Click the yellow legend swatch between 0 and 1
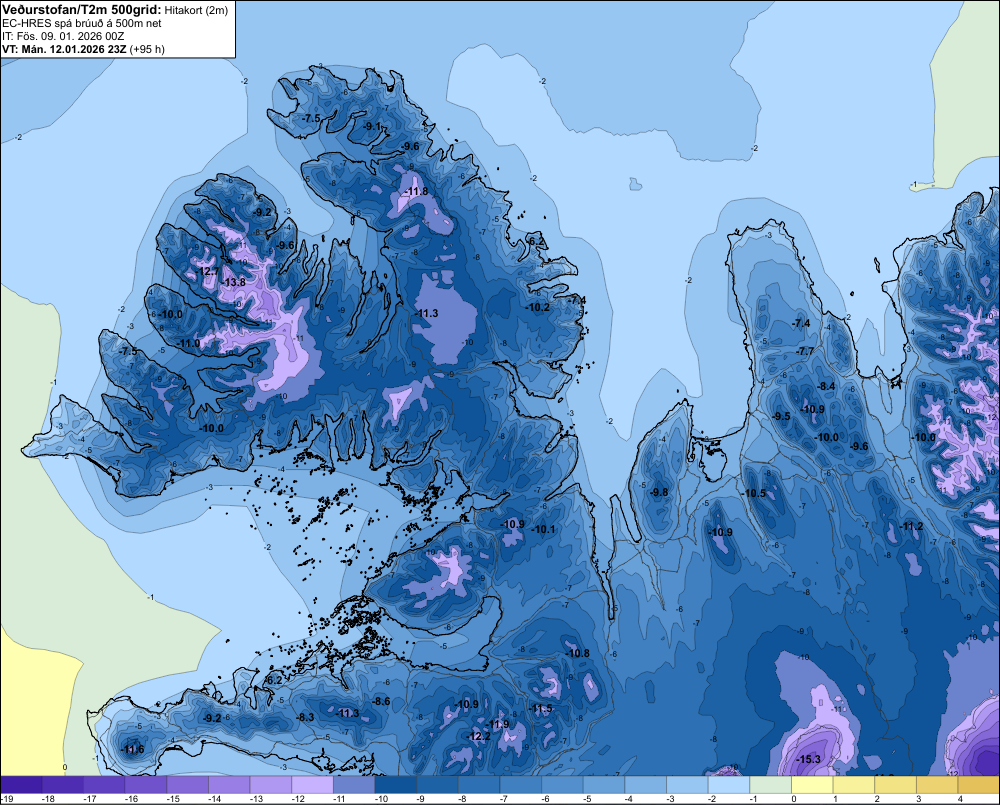 (812, 785)
